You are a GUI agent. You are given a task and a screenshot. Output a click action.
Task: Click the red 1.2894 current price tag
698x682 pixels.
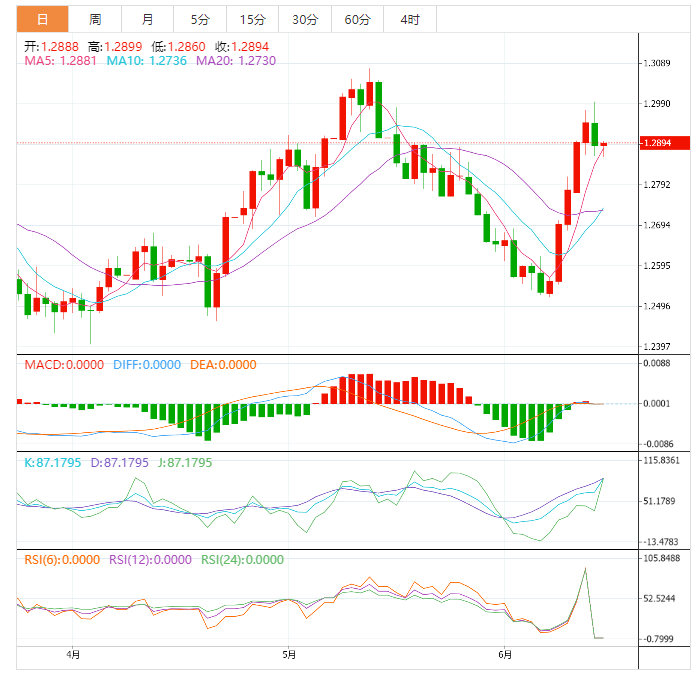pyautogui.click(x=665, y=143)
